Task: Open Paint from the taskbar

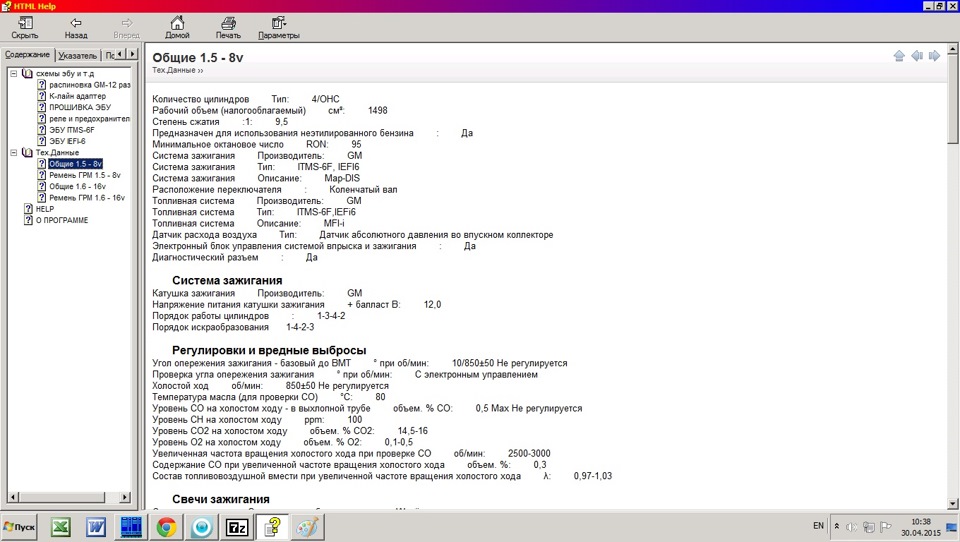Action: click(307, 527)
